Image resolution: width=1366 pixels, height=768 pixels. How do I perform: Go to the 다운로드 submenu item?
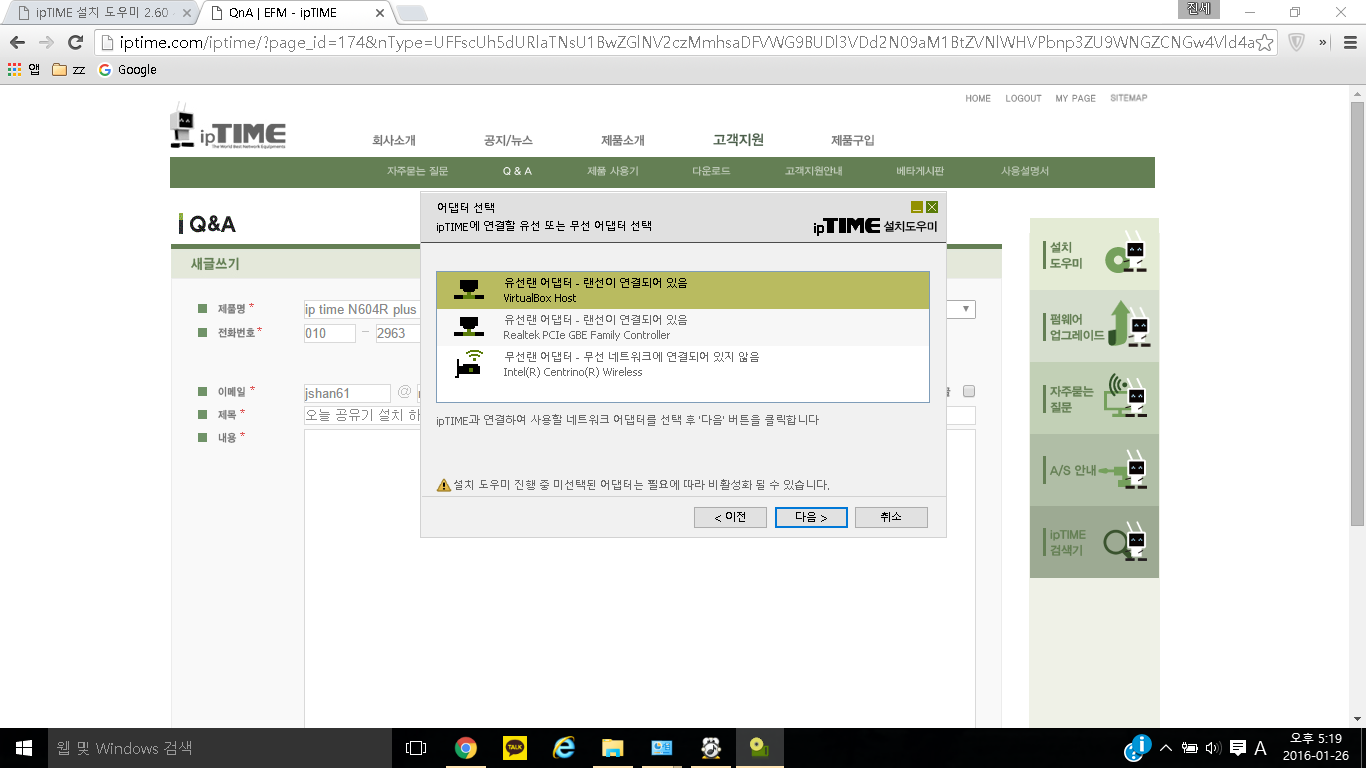tap(711, 171)
